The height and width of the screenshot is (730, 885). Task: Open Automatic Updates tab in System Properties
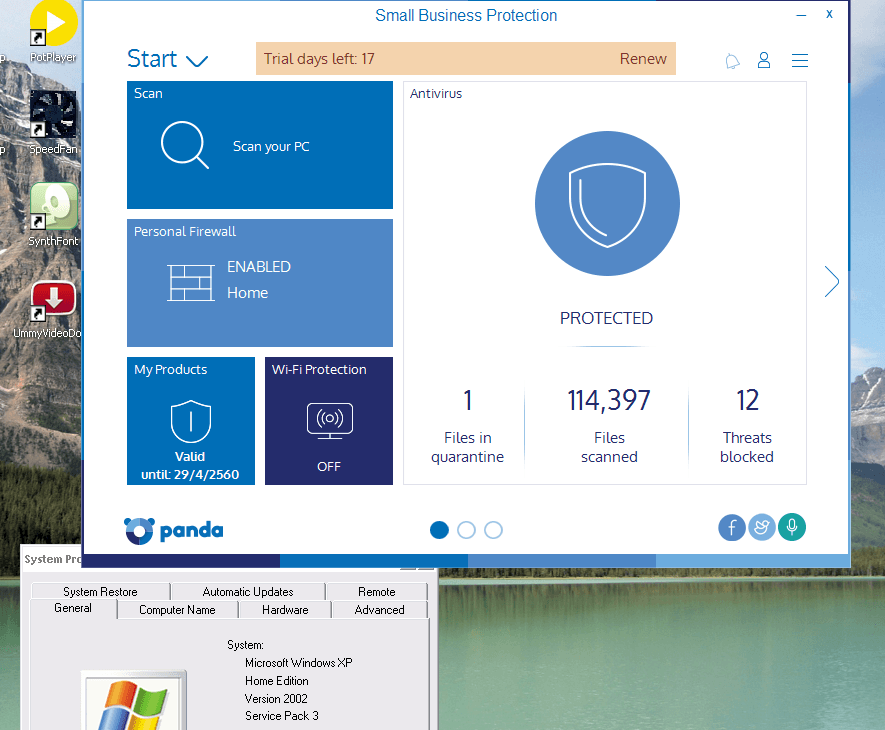[248, 591]
